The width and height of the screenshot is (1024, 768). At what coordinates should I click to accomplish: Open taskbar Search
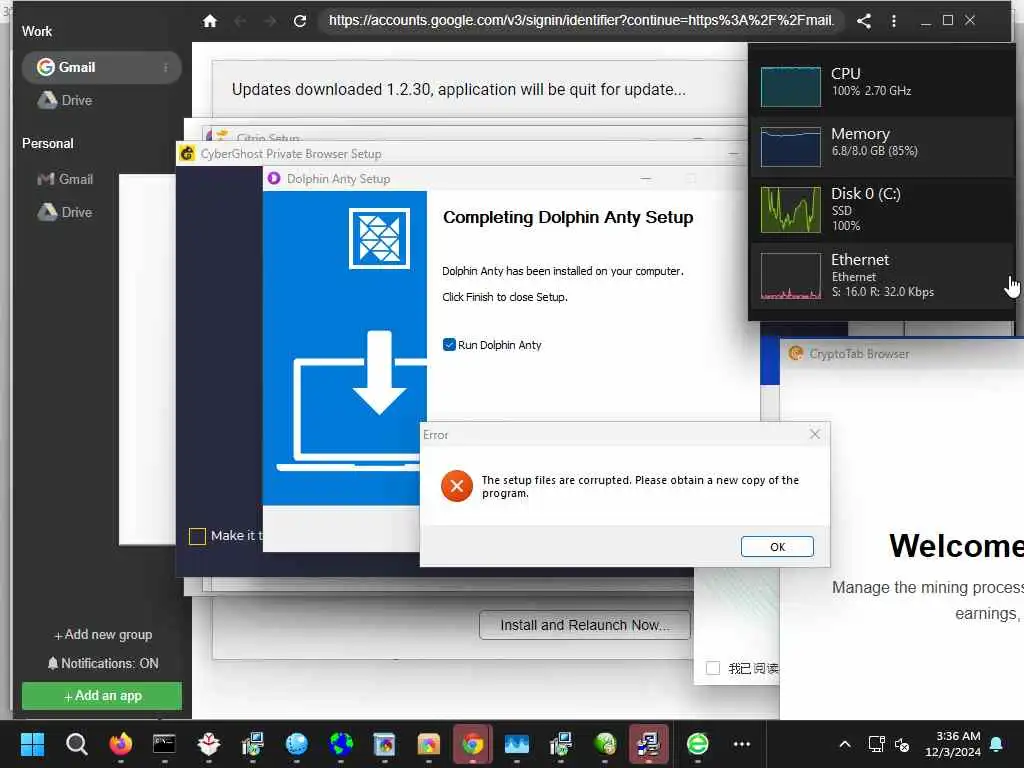[x=76, y=744]
